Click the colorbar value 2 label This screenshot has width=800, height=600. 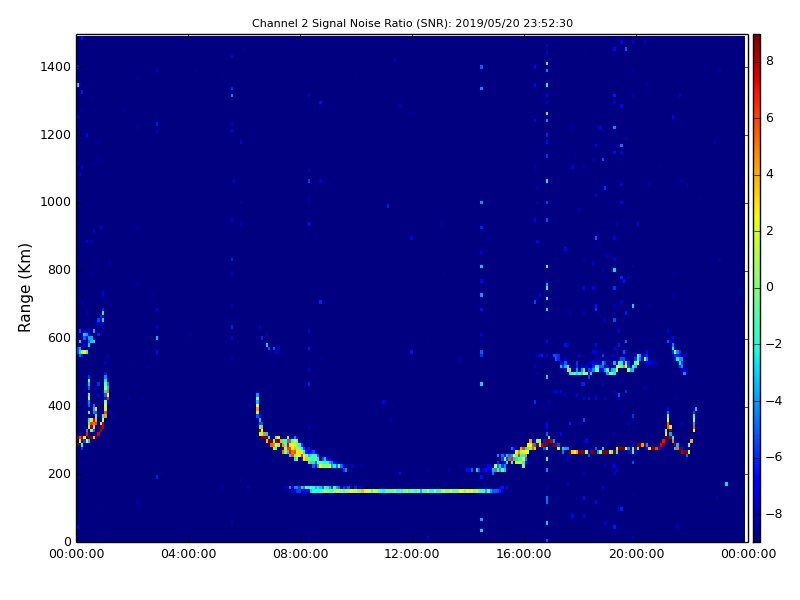770,231
